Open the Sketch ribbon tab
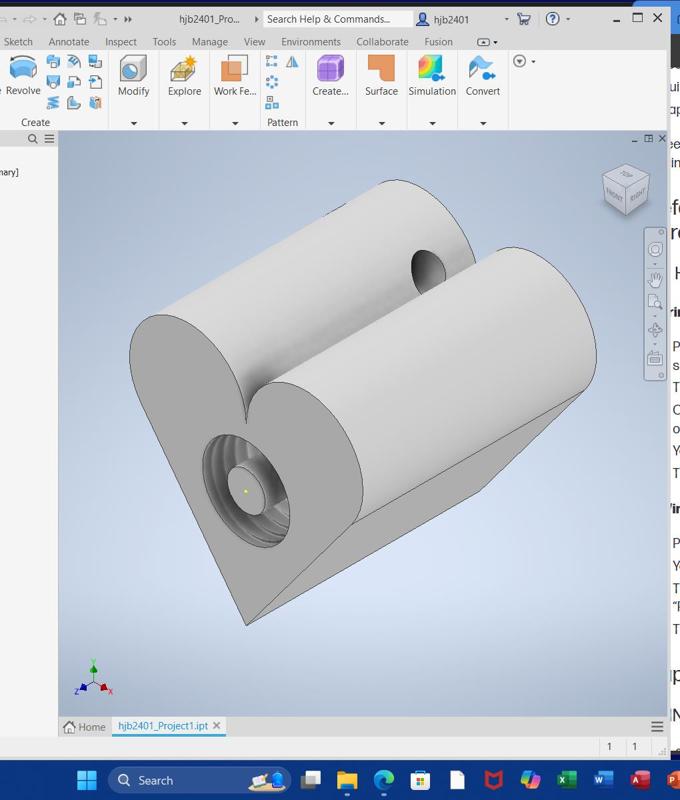Screen dimensions: 680x800 [18, 42]
